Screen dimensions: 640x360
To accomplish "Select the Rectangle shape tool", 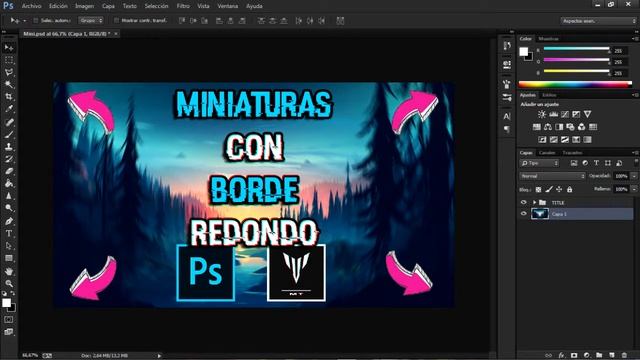I will click(x=9, y=258).
